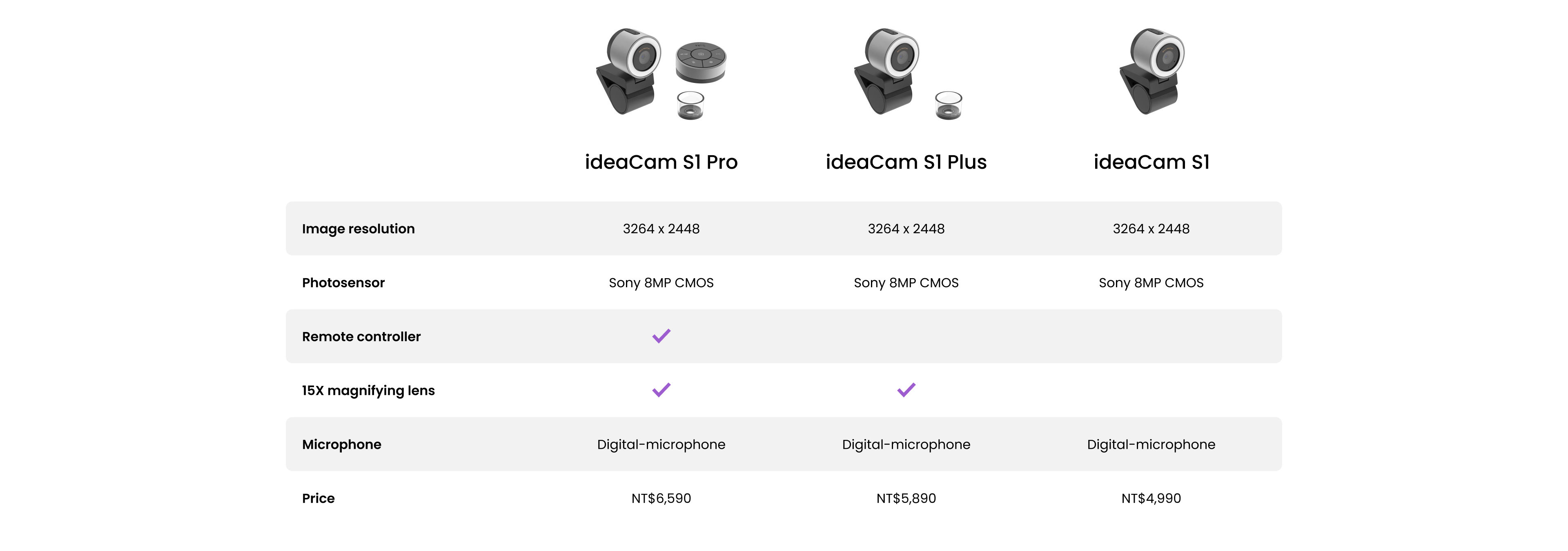The height and width of the screenshot is (551, 1568).
Task: Click the remote controller puck image
Action: (x=701, y=62)
